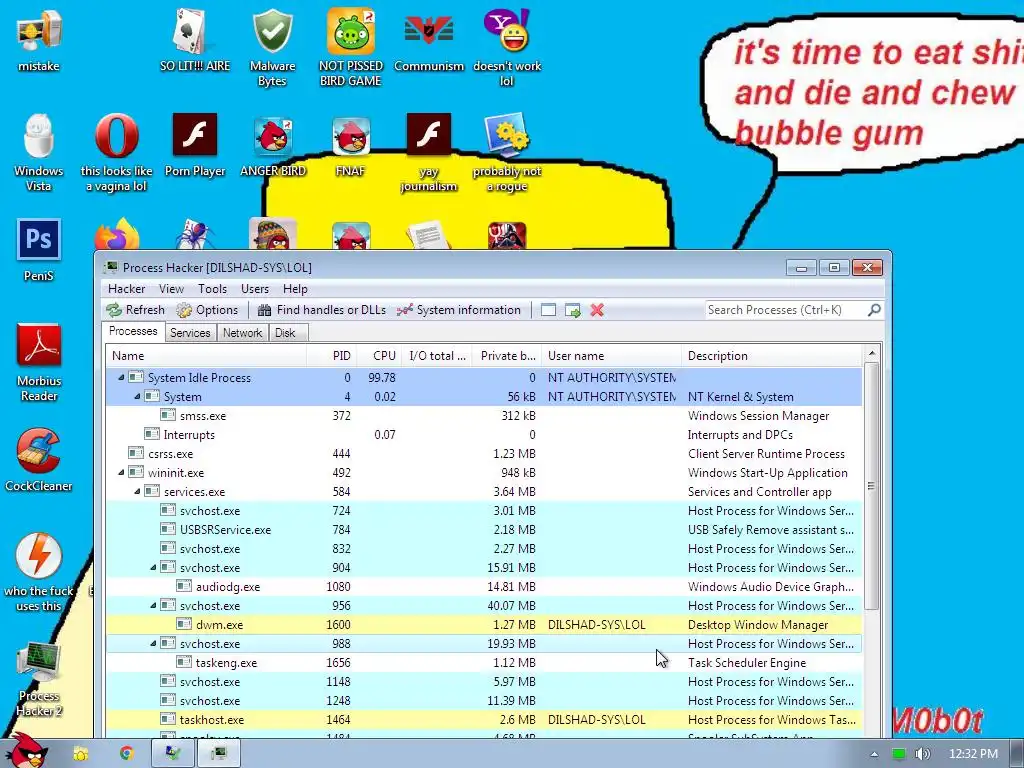The height and width of the screenshot is (768, 1024).
Task: Sort by the CPU column header
Action: [x=379, y=356]
